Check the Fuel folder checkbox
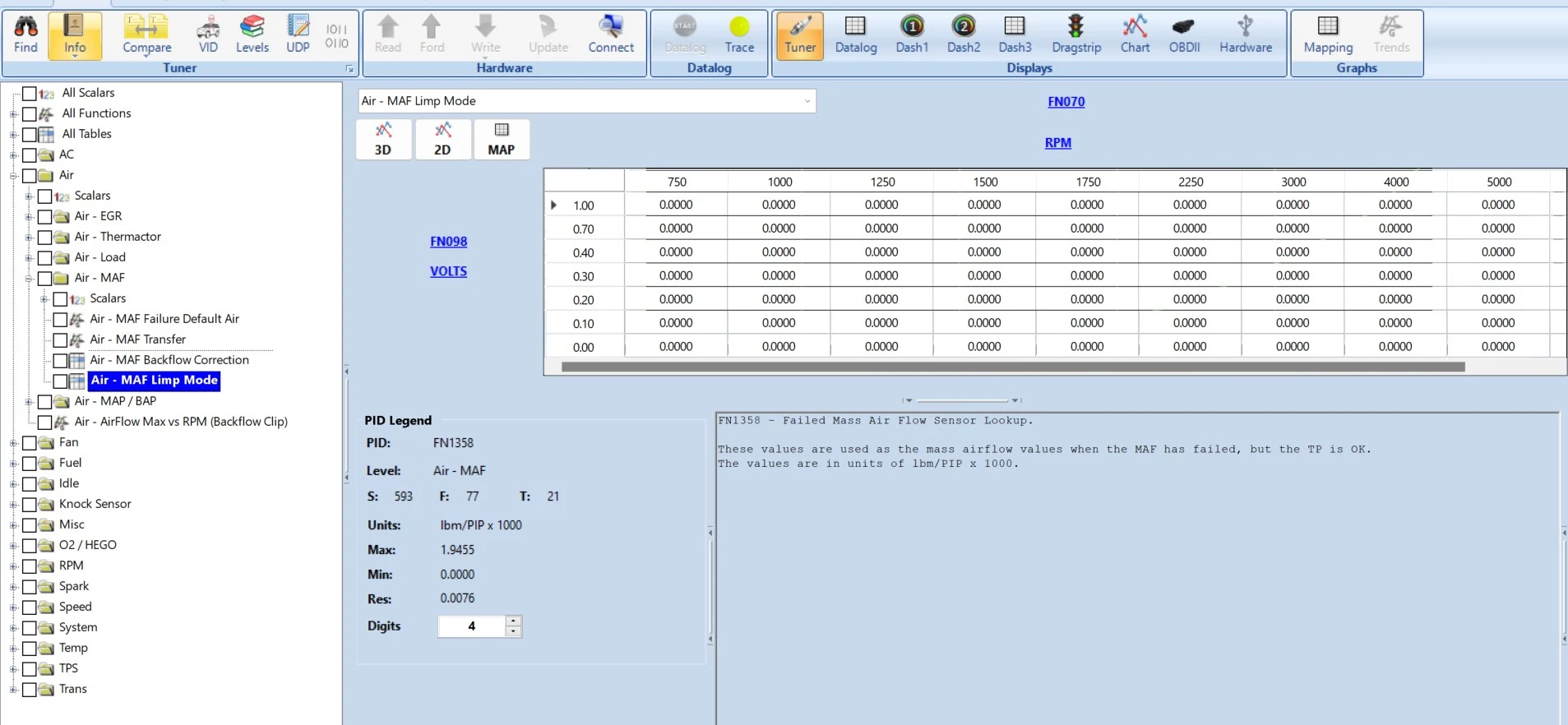The width and height of the screenshot is (1568, 725). pyautogui.click(x=30, y=464)
